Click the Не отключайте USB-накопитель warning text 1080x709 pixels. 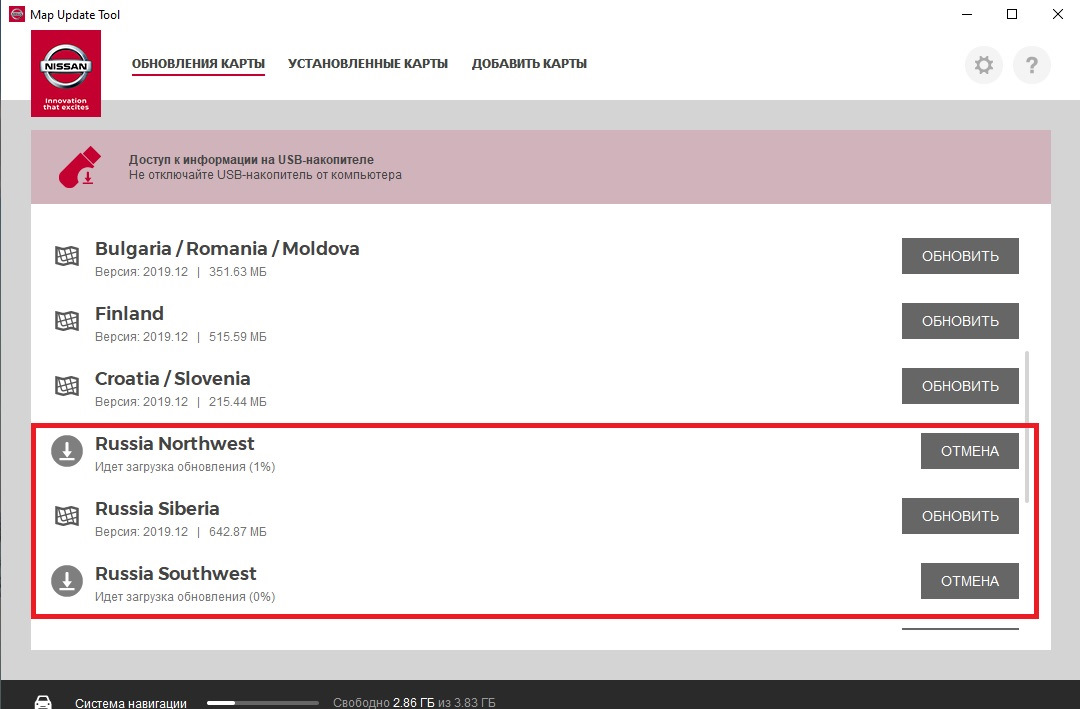tap(265, 175)
